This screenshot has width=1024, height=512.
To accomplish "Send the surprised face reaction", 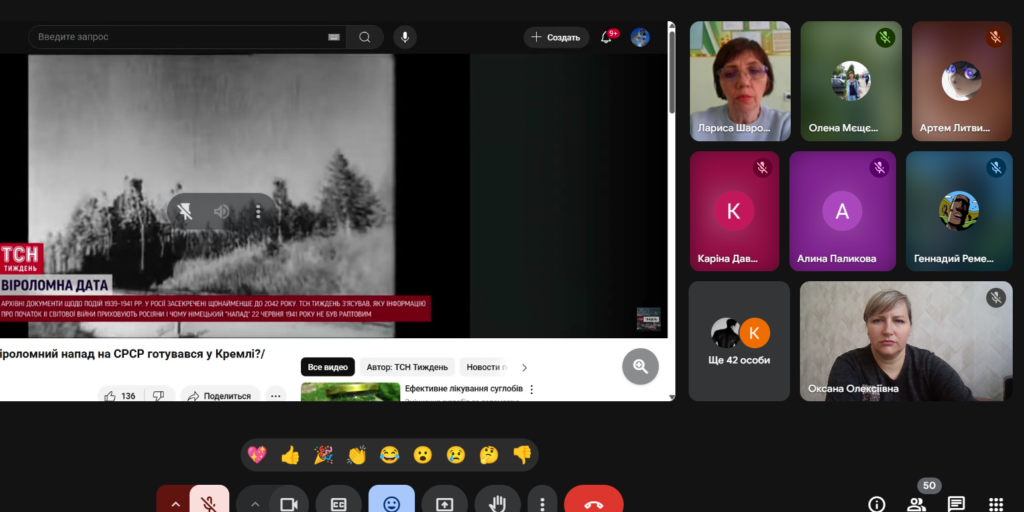I will 423,455.
